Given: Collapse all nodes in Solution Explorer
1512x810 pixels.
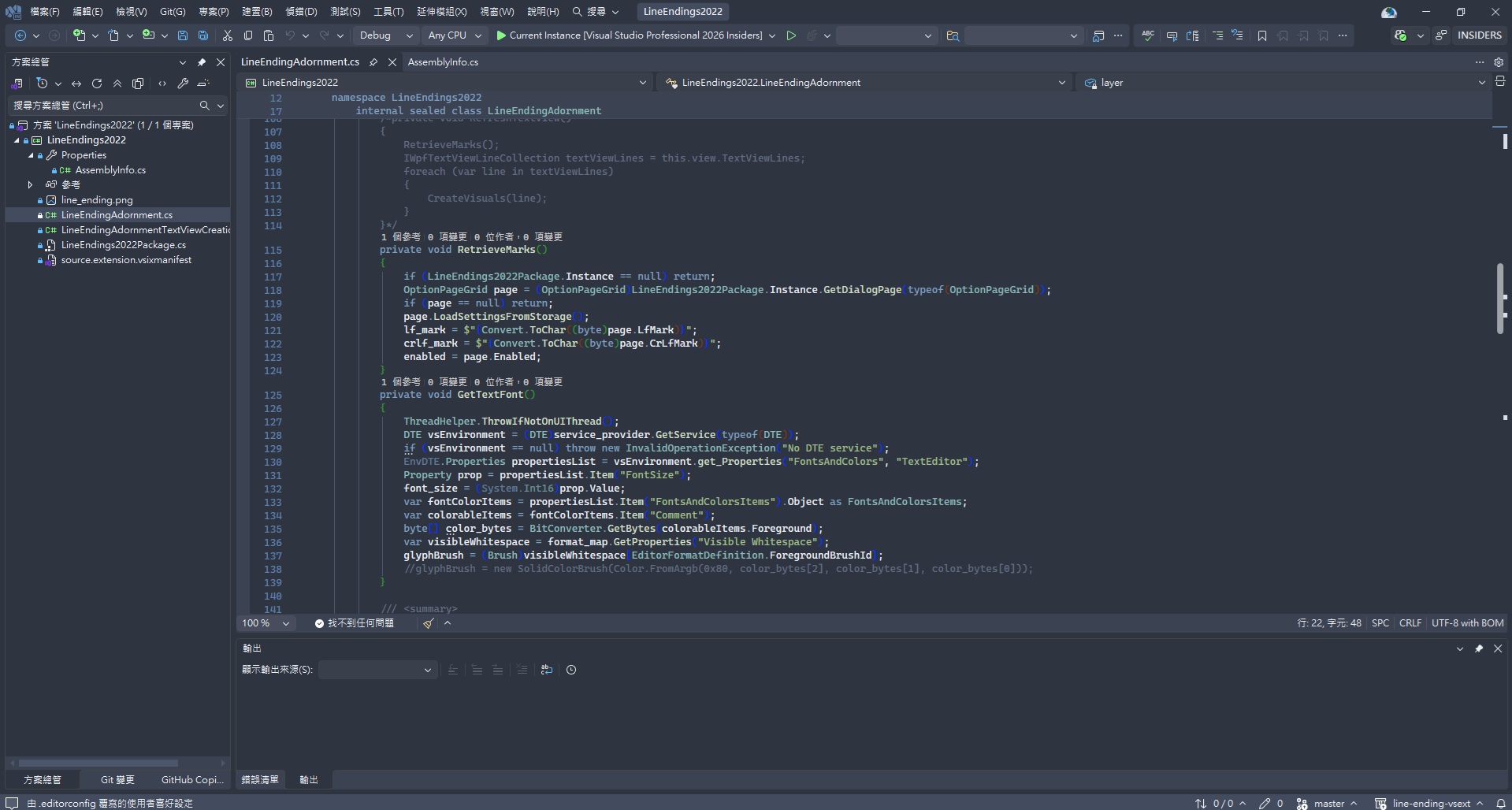Looking at the screenshot, I should (117, 84).
